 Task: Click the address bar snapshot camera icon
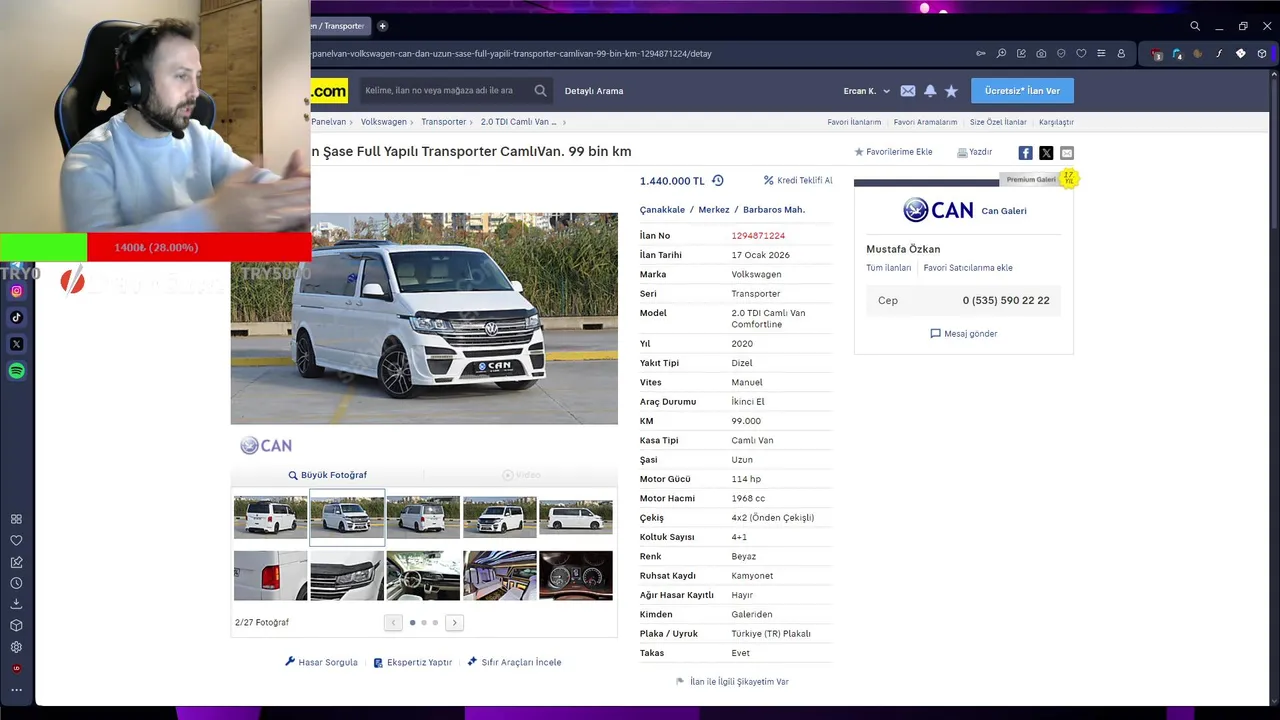coord(1041,54)
